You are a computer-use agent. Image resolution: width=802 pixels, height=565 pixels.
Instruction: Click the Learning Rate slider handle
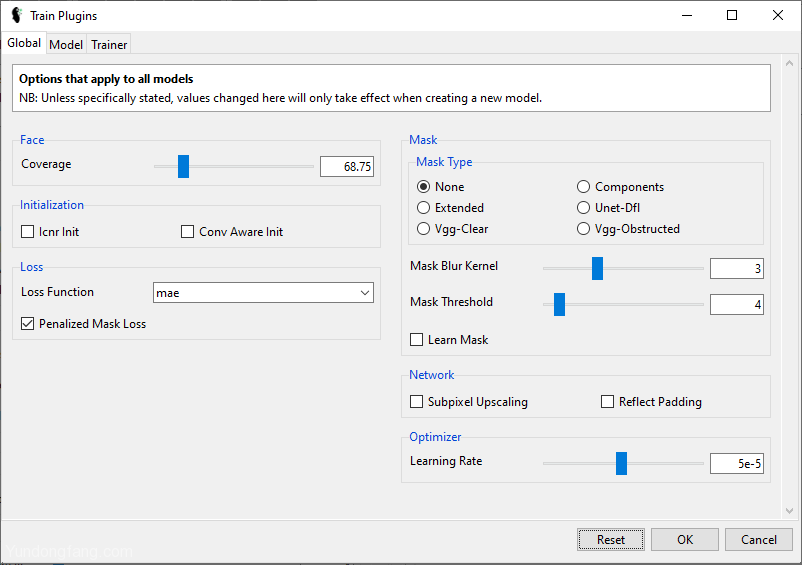(x=621, y=463)
